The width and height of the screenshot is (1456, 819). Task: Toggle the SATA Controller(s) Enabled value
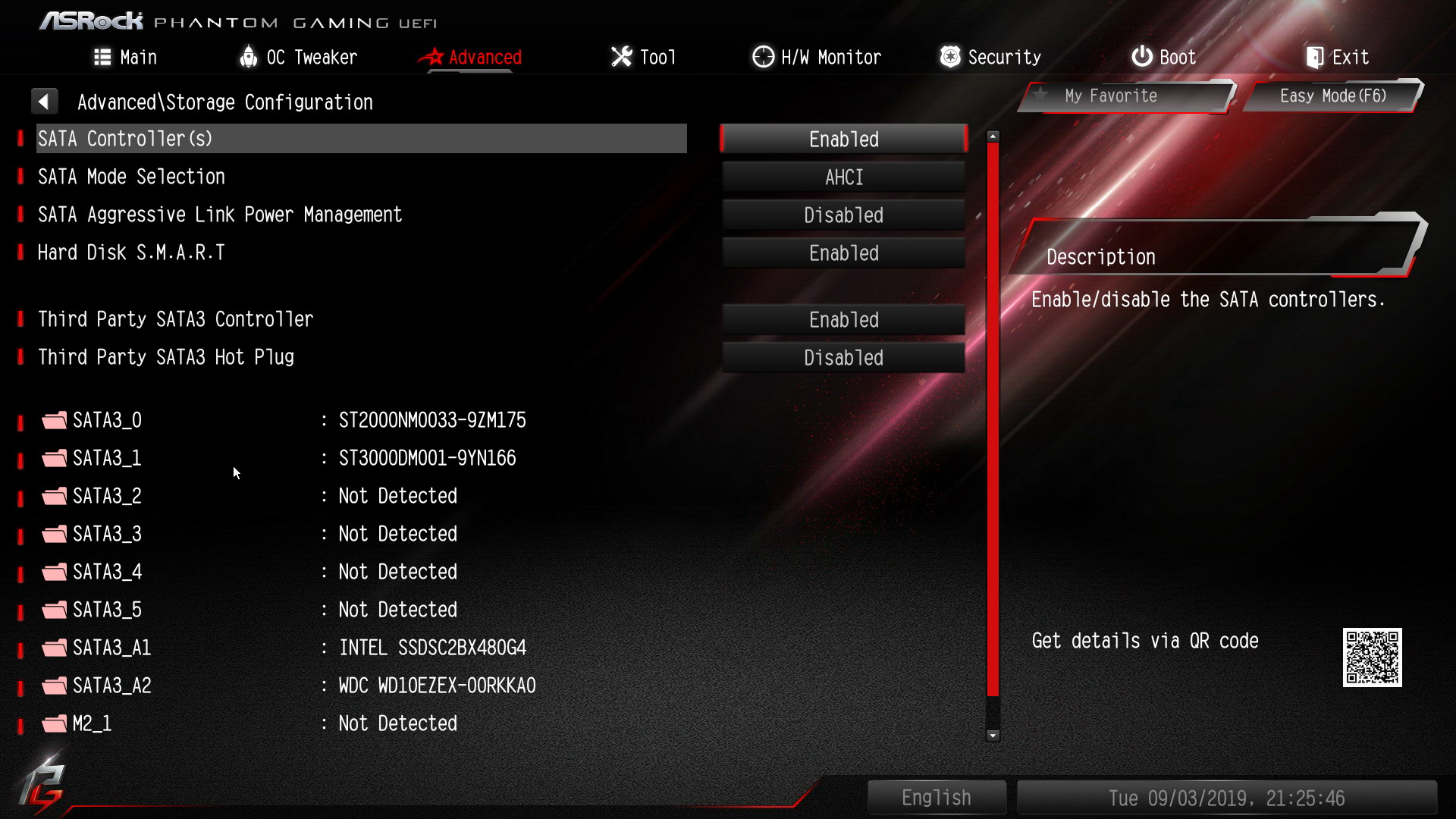843,139
